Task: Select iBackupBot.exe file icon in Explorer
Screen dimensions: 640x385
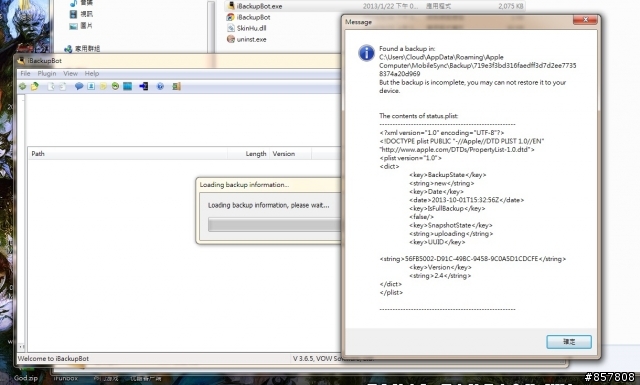Action: click(x=231, y=6)
